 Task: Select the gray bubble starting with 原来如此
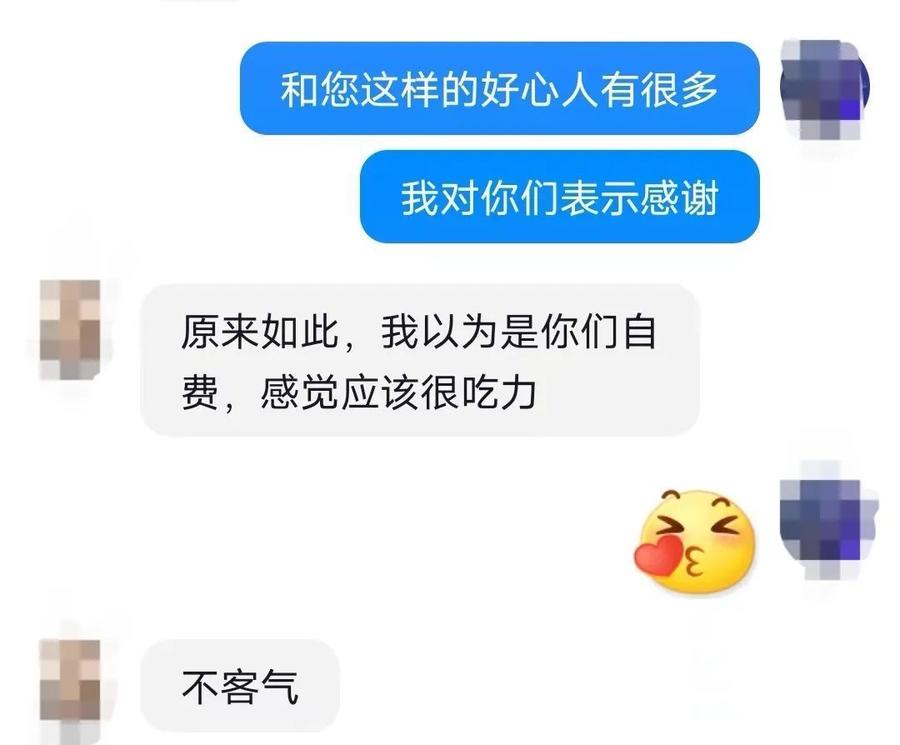420,360
